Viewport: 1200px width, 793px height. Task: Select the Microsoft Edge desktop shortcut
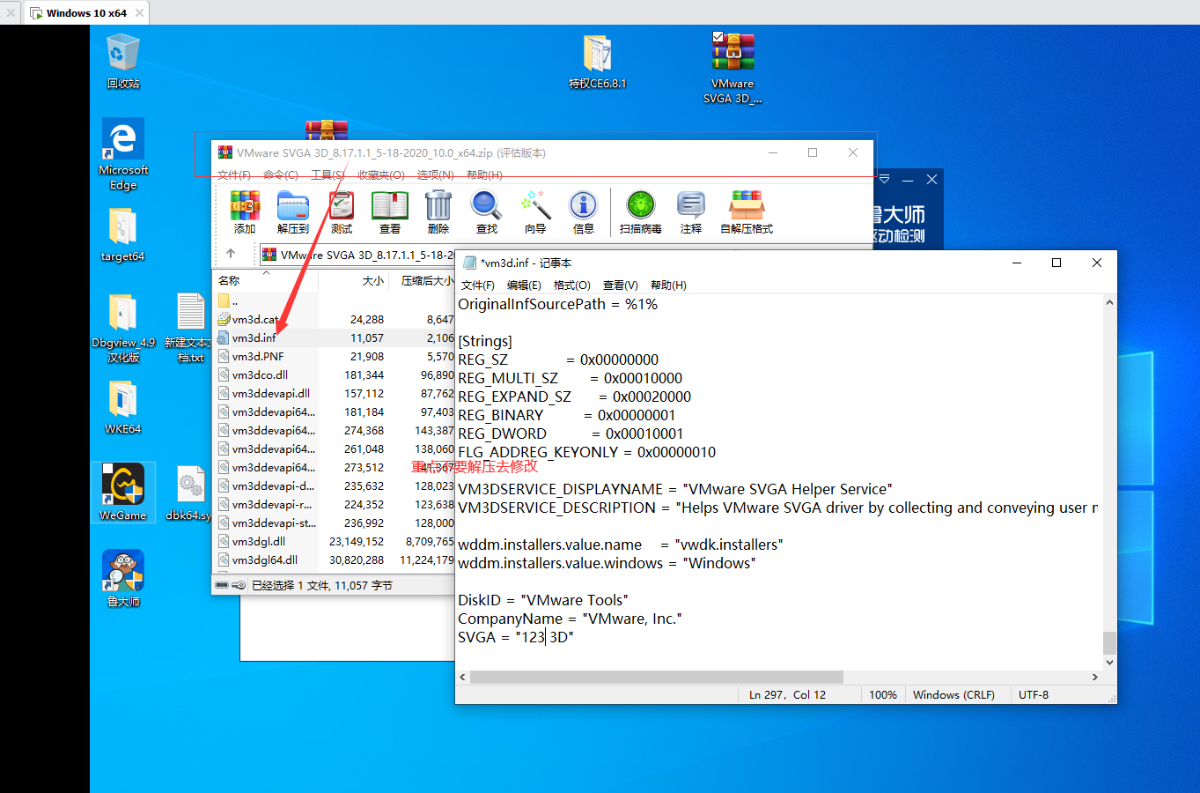click(123, 154)
